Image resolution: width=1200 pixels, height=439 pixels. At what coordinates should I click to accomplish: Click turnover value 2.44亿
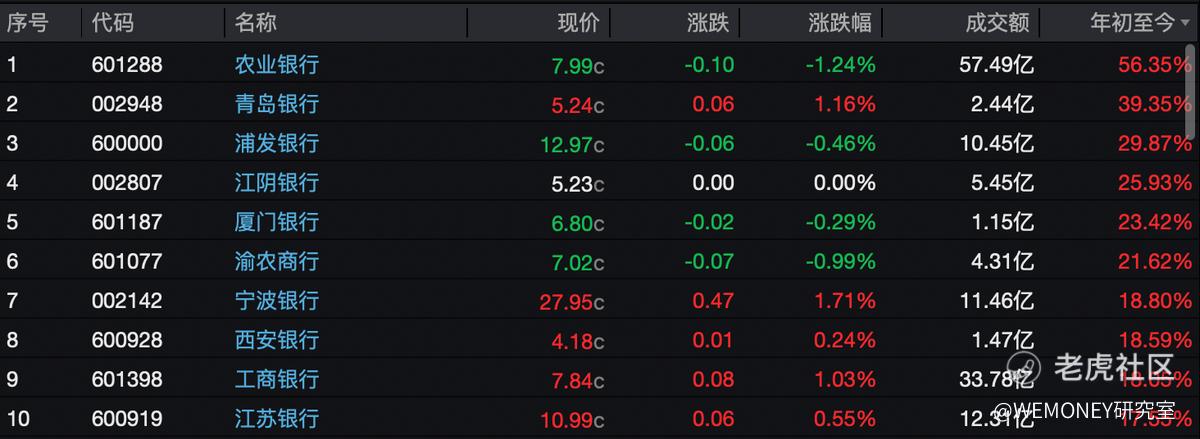coord(1001,104)
